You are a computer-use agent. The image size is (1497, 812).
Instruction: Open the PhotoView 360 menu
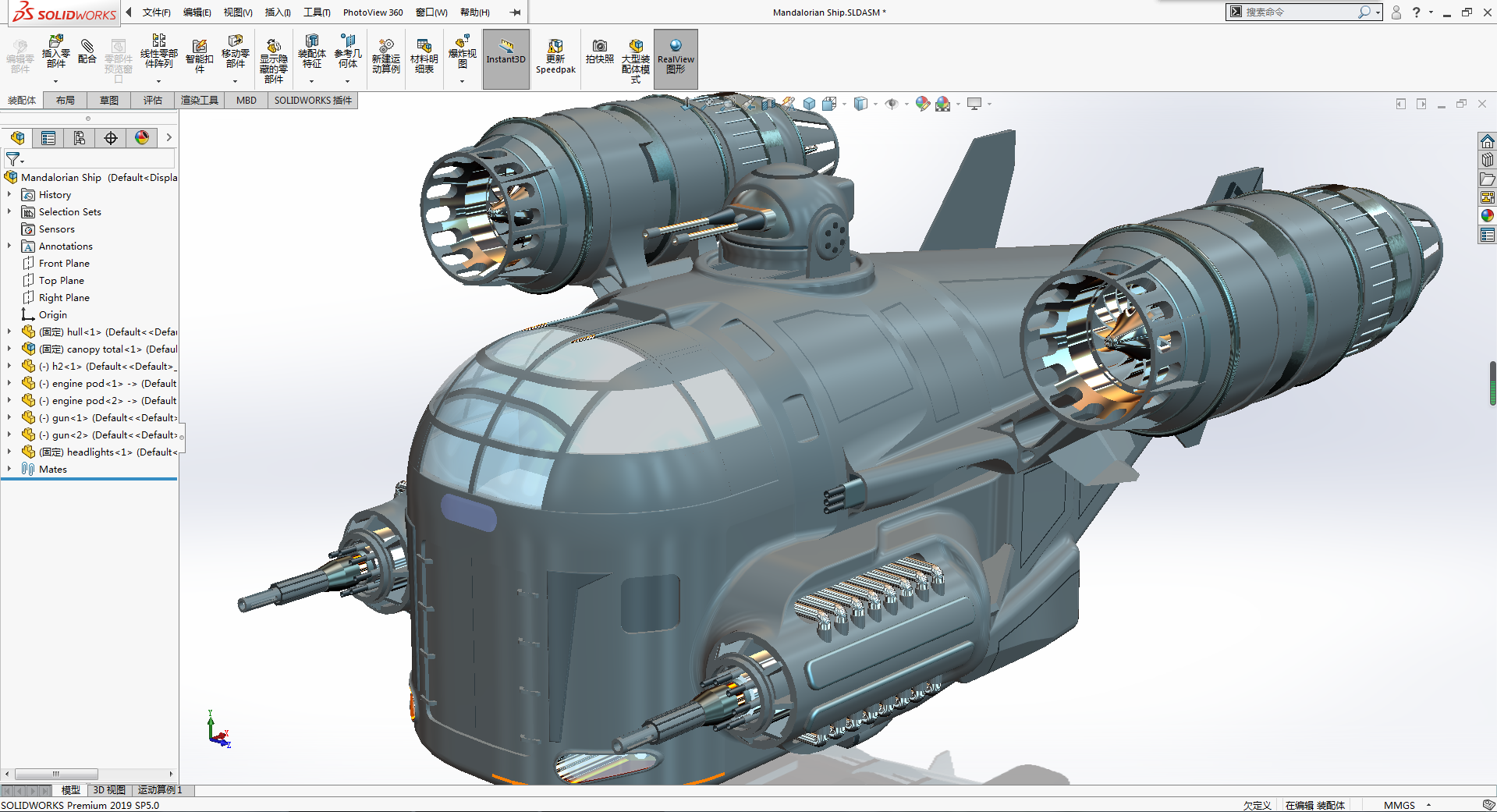point(373,12)
